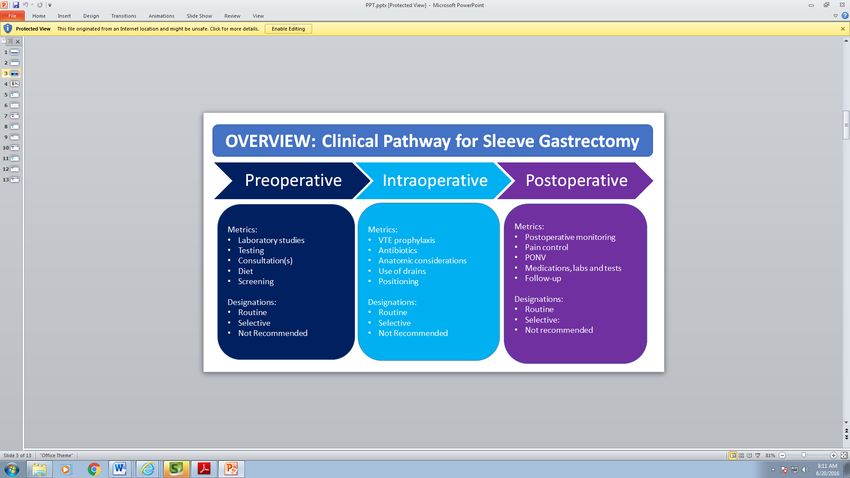
Task: Show hidden icons arrow in system tray
Action: click(773, 469)
